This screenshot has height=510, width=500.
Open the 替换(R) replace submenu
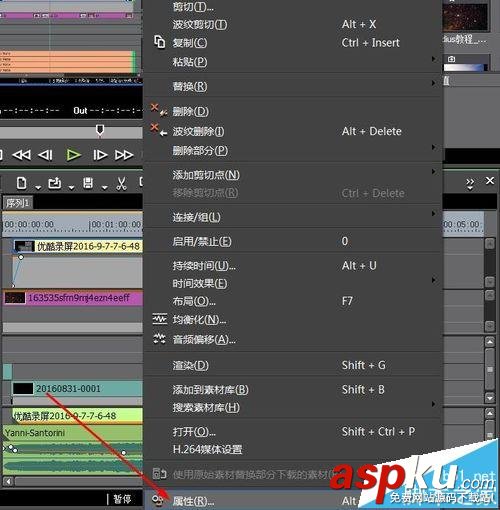point(293,86)
